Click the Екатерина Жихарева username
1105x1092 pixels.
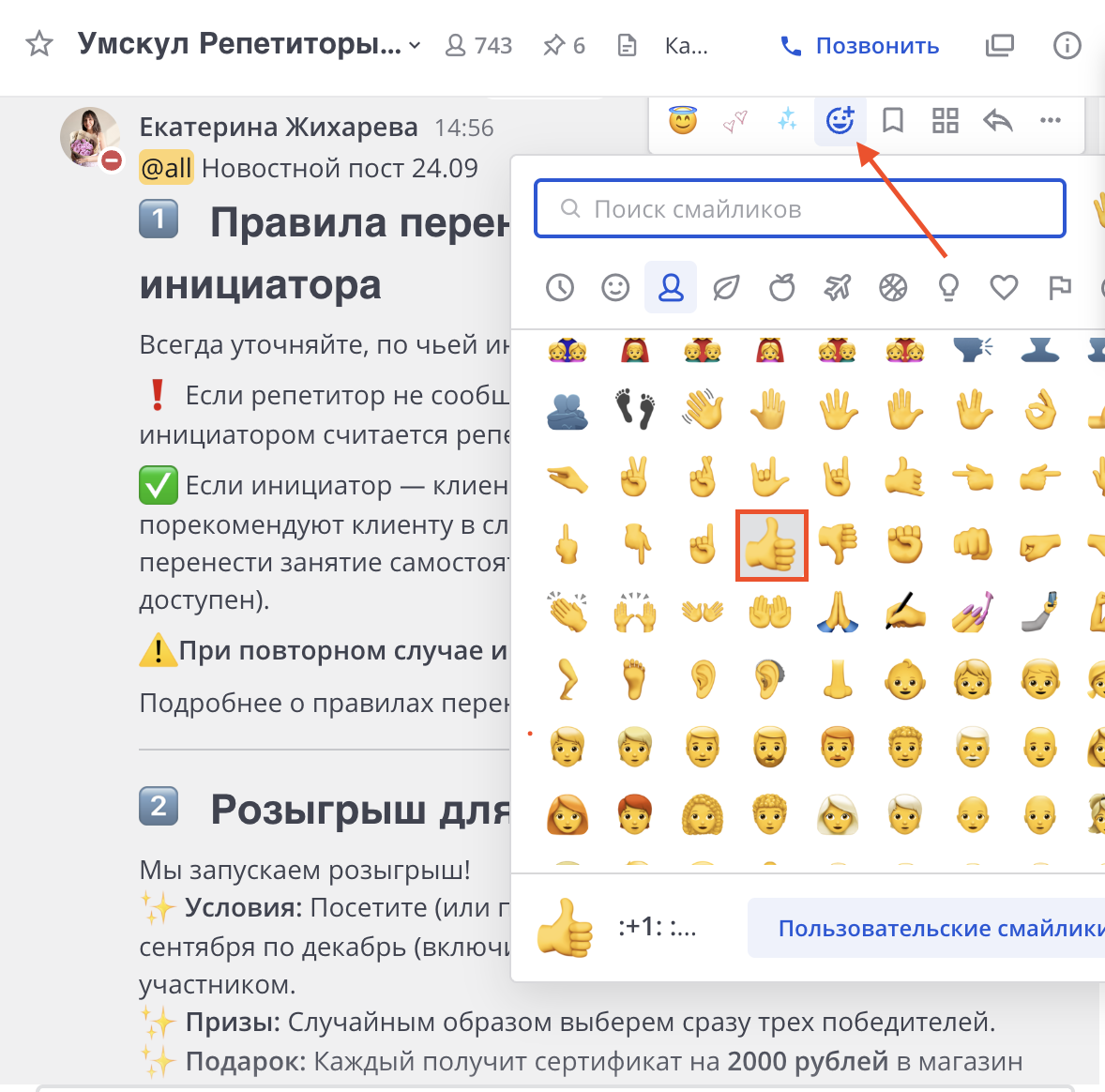coord(279,128)
